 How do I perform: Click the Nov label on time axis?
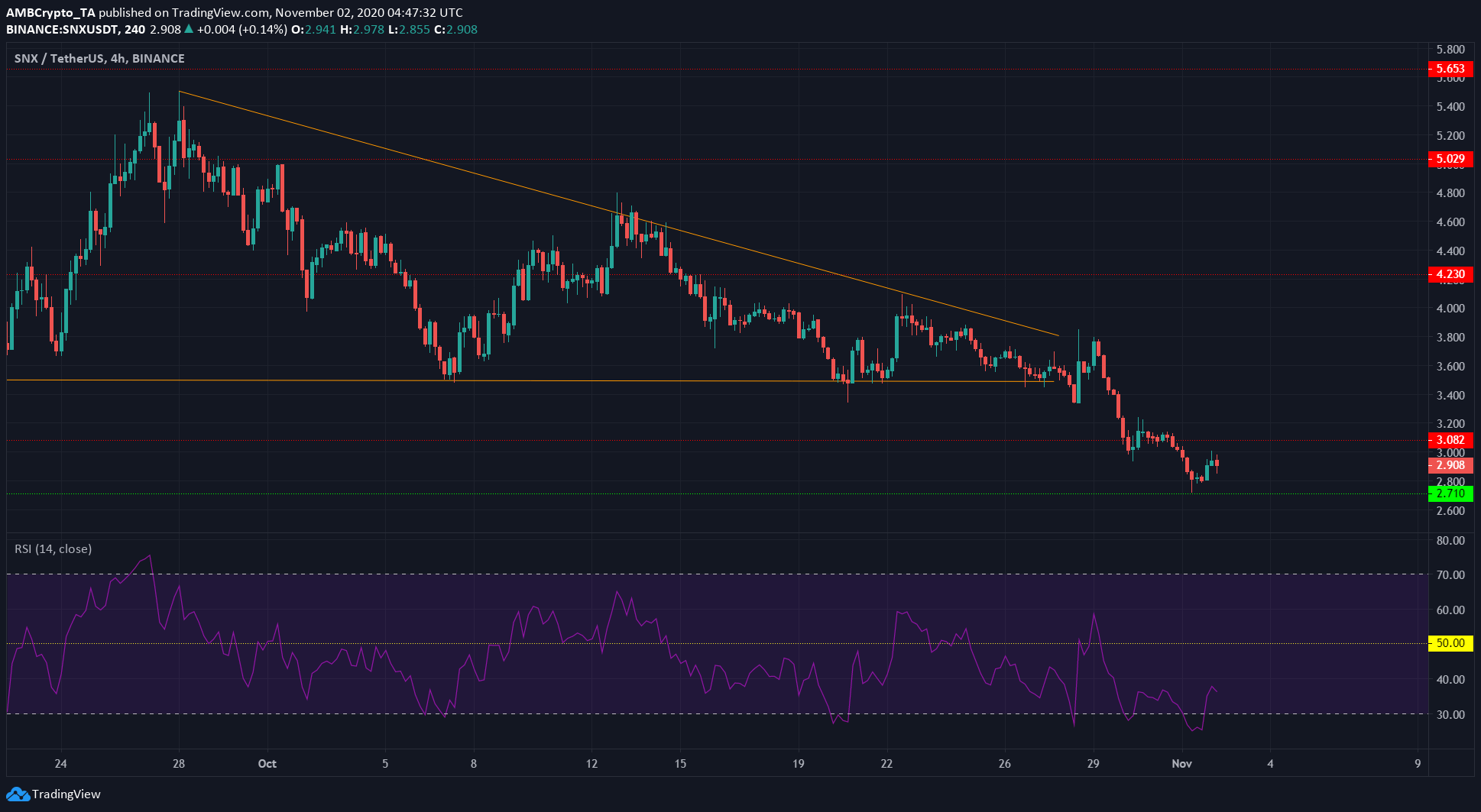(x=1182, y=764)
